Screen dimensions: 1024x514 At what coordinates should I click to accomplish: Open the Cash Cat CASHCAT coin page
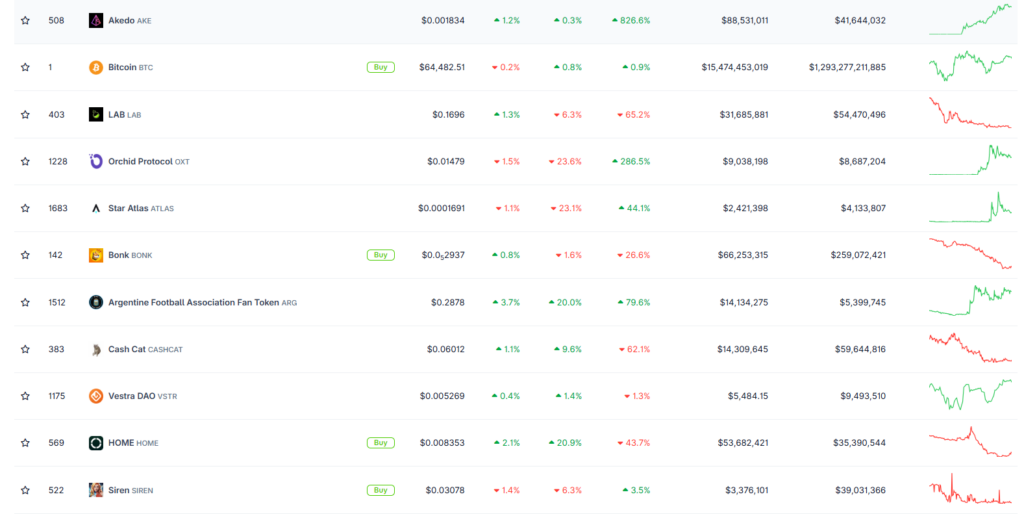coord(146,349)
